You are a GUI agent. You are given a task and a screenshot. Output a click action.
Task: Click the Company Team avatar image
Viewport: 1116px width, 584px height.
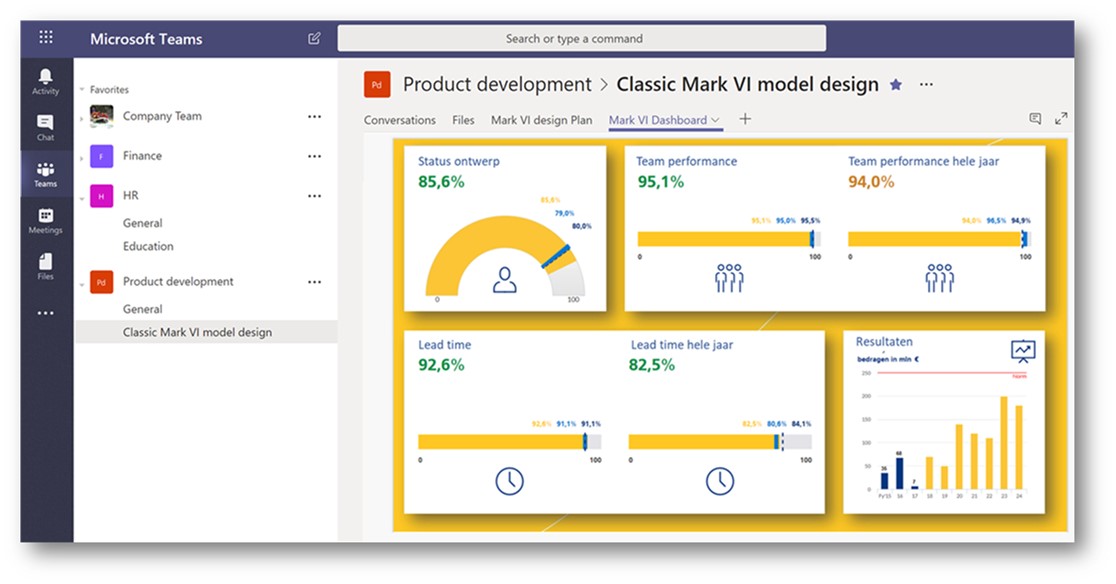pyautogui.click(x=102, y=116)
